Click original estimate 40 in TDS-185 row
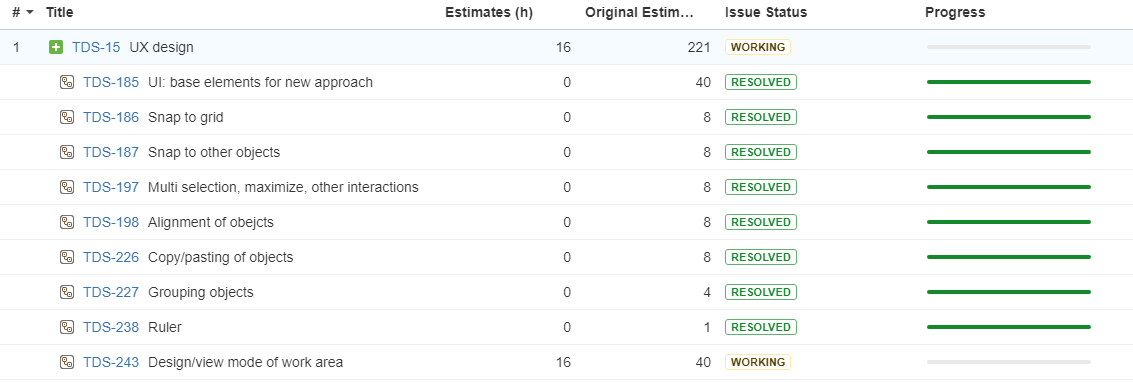1133x382 pixels. click(703, 82)
